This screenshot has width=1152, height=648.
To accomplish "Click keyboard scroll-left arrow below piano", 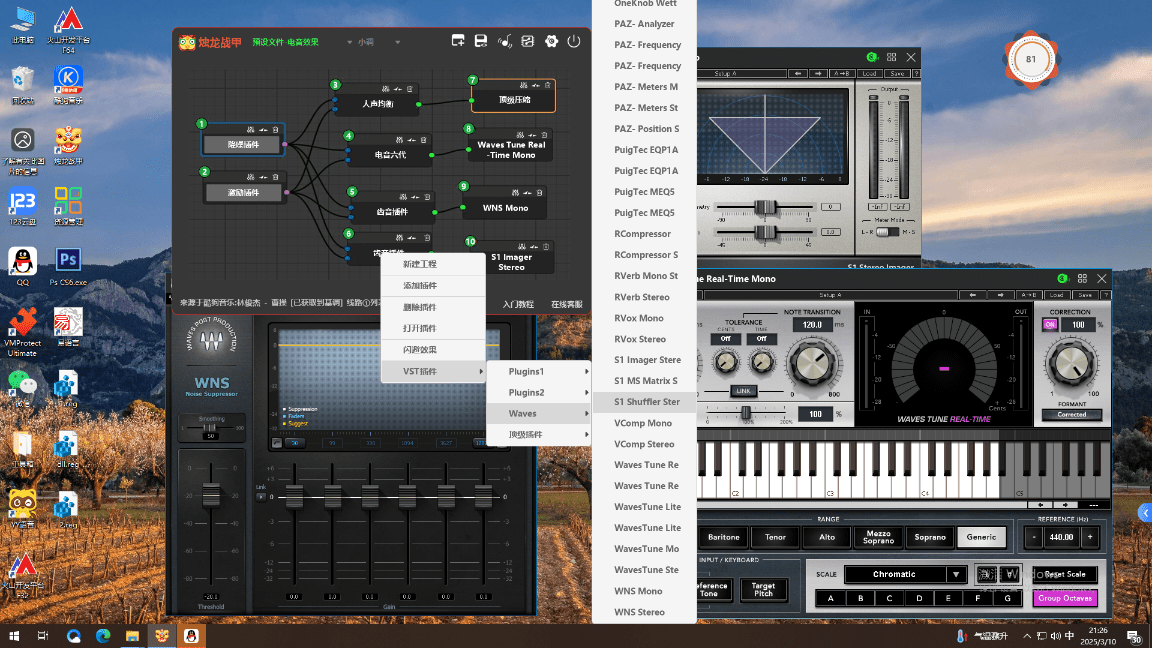I will tap(1040, 505).
